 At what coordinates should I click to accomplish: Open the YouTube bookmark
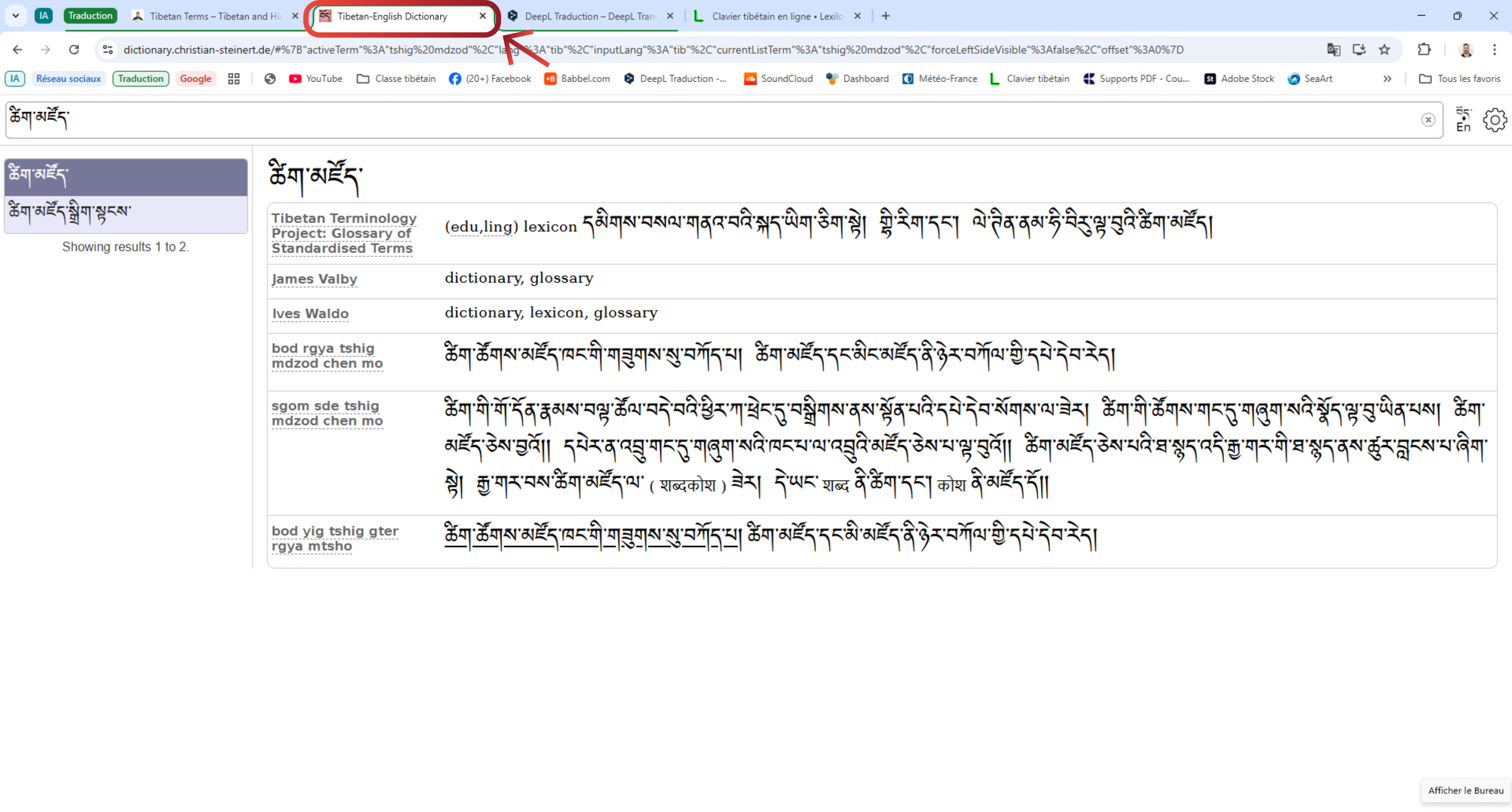pos(316,78)
